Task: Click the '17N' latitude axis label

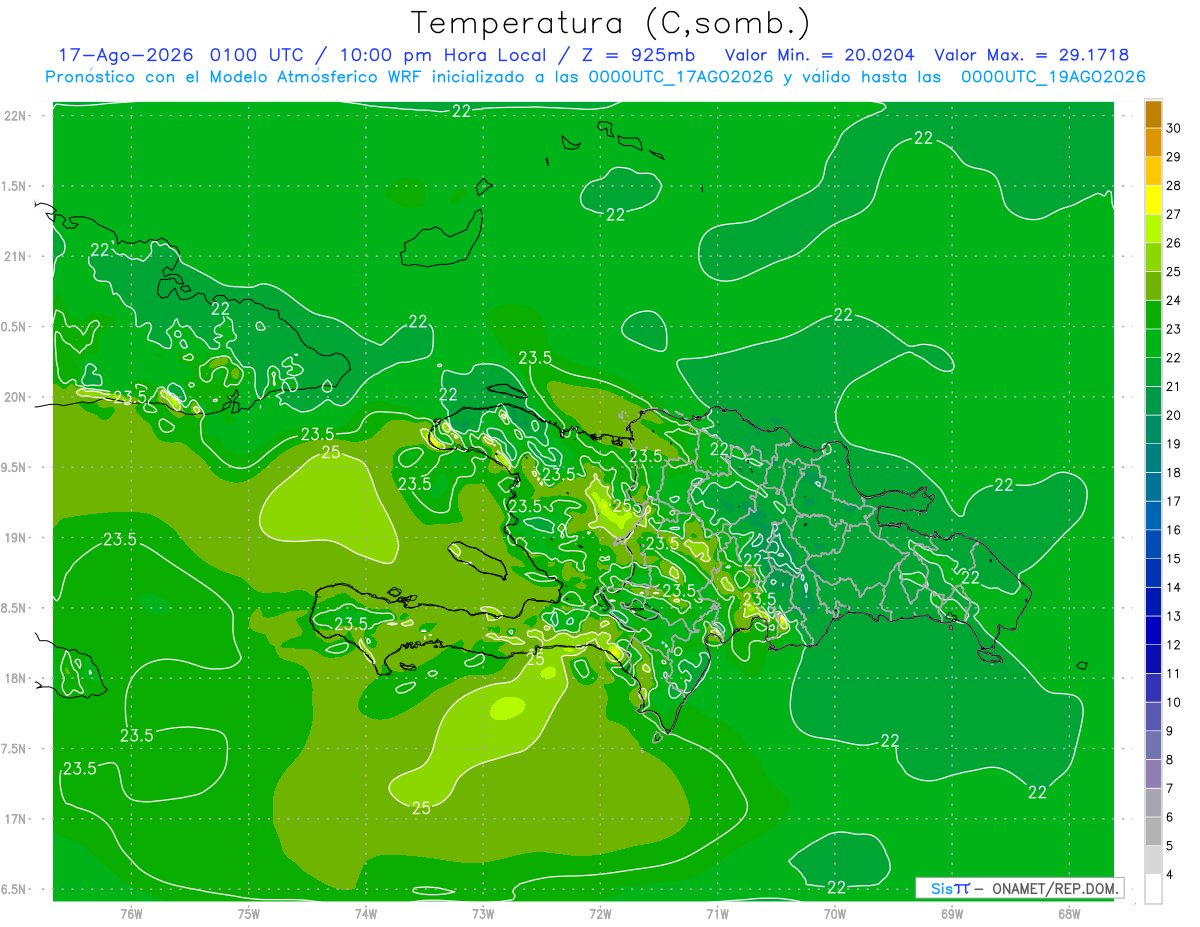Action: pos(16,819)
